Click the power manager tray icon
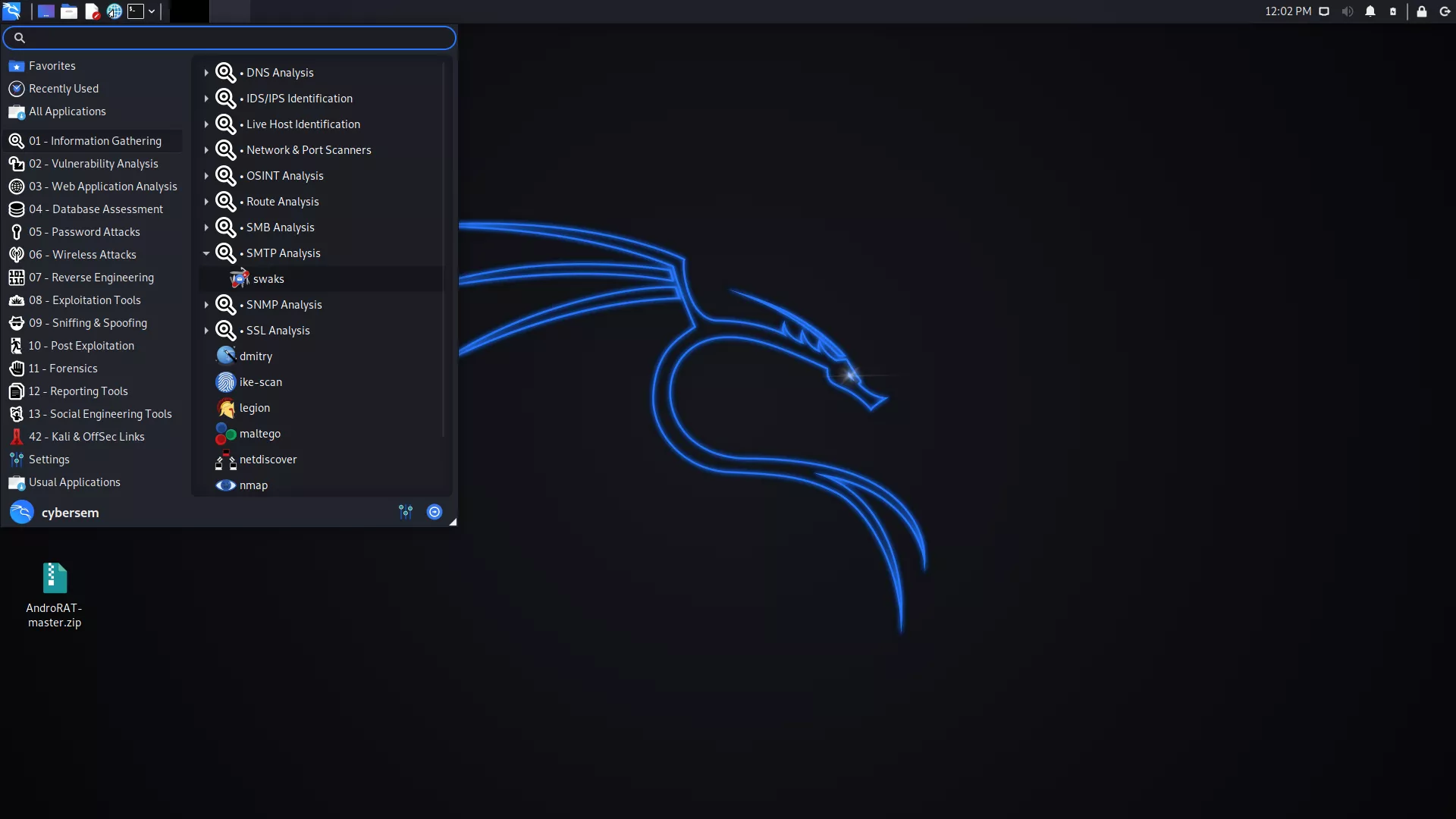Screen dimensions: 1456x819 pos(1393,11)
